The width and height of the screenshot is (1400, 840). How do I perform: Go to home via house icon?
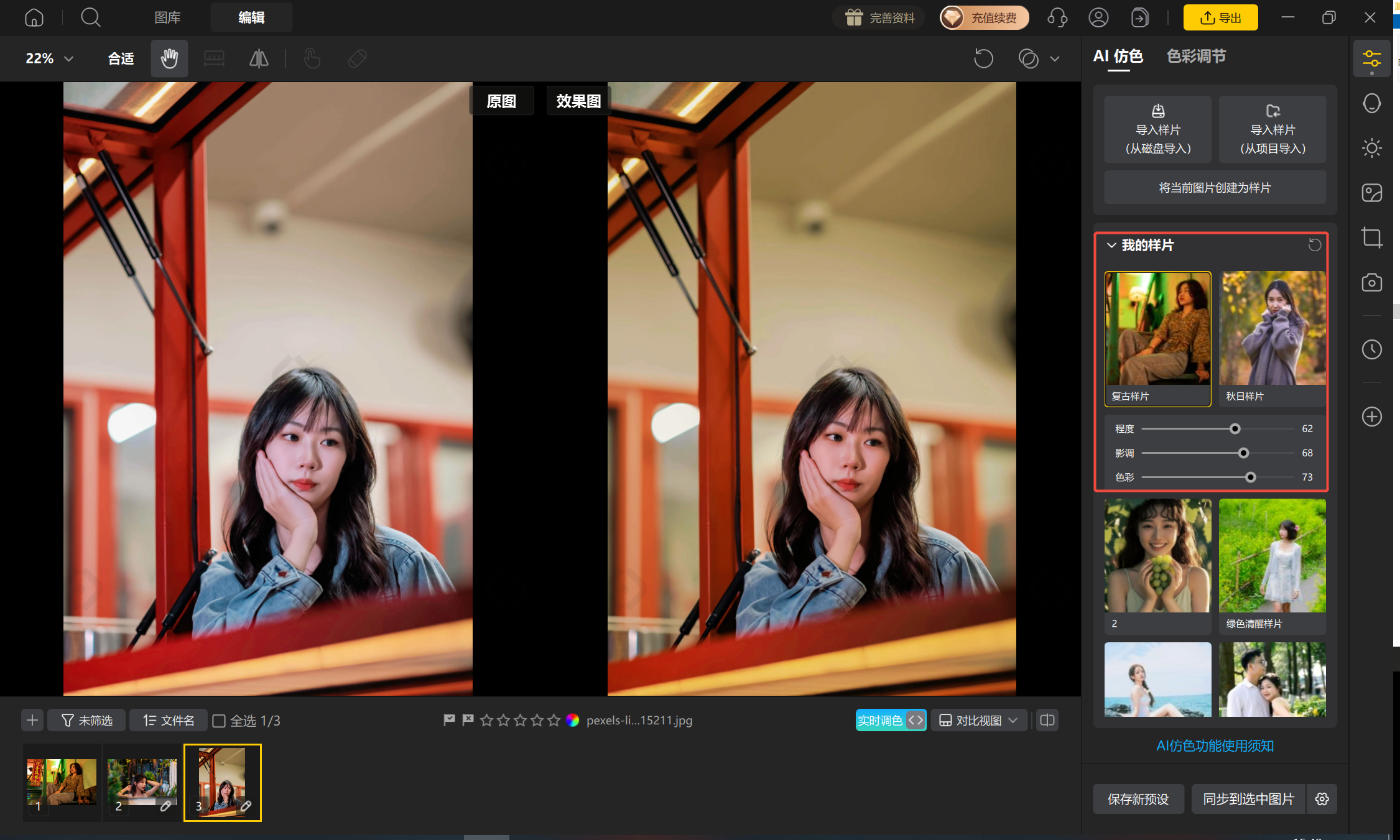[x=34, y=17]
